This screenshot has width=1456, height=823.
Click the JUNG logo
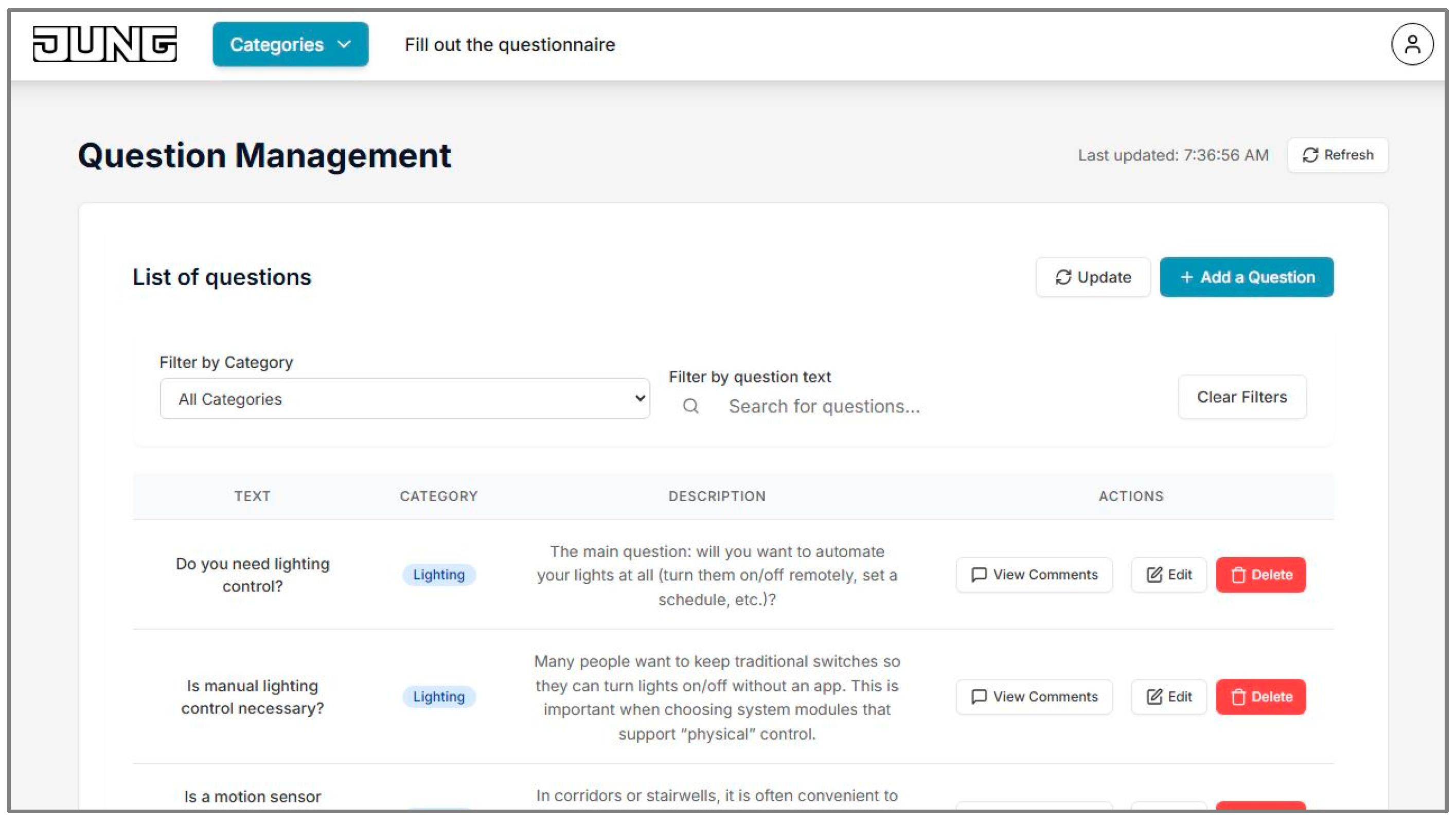point(104,44)
